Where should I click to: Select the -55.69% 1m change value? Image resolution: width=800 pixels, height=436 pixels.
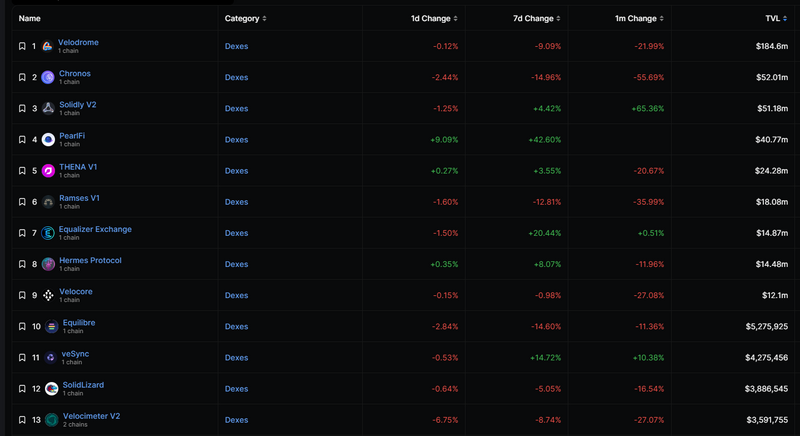click(x=648, y=78)
